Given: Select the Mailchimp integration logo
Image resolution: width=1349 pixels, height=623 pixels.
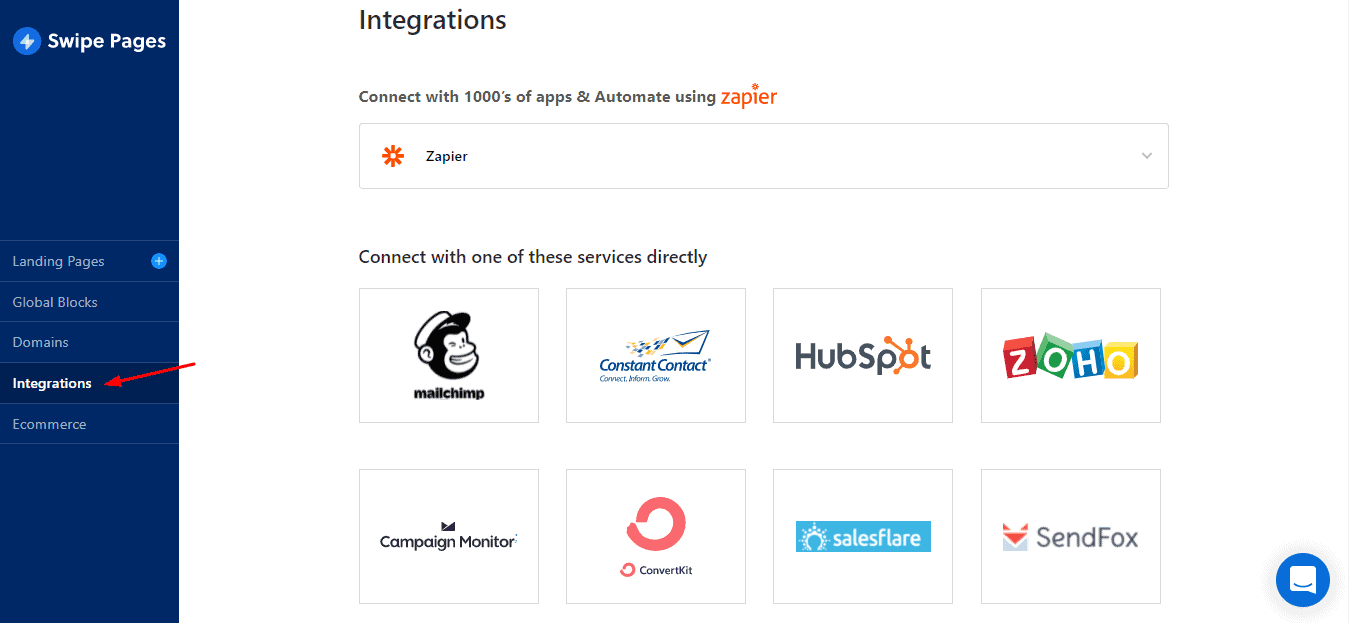Looking at the screenshot, I should [449, 355].
